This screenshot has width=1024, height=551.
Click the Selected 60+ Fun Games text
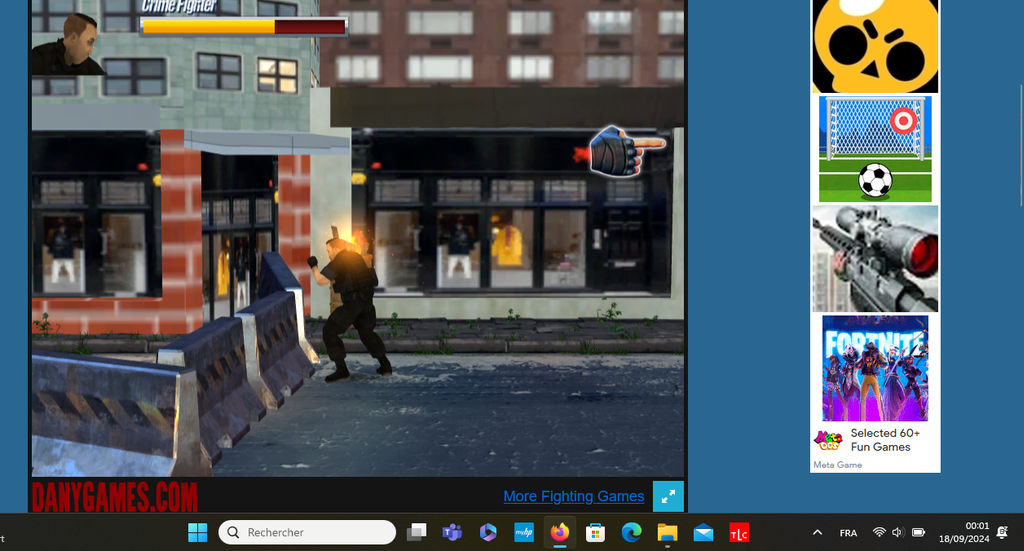[x=885, y=440]
